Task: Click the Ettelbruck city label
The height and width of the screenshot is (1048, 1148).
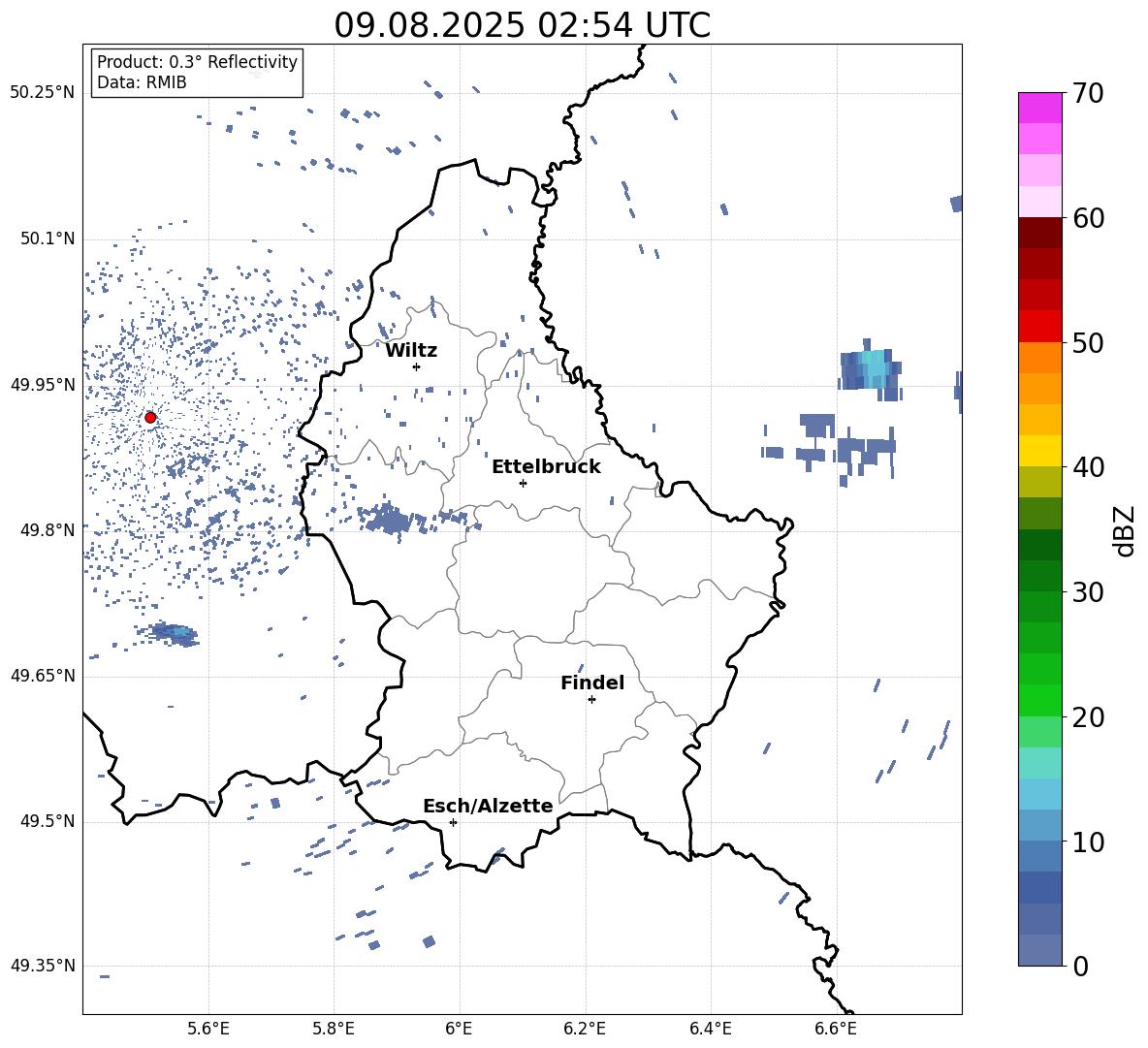Action: click(546, 467)
